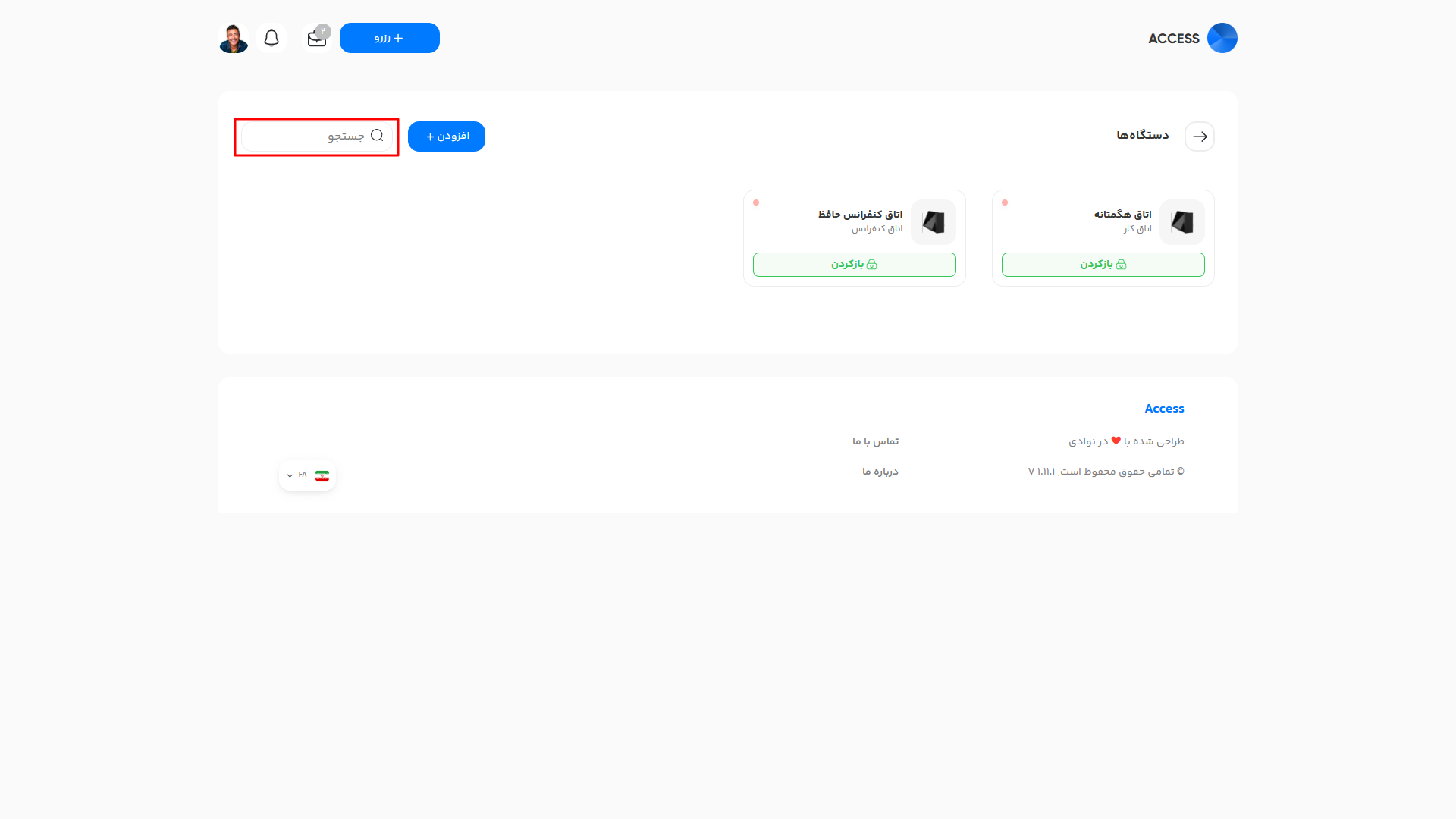Click status dot on اتاق هگمتانه card
The image size is (1456, 819).
coord(1005,202)
